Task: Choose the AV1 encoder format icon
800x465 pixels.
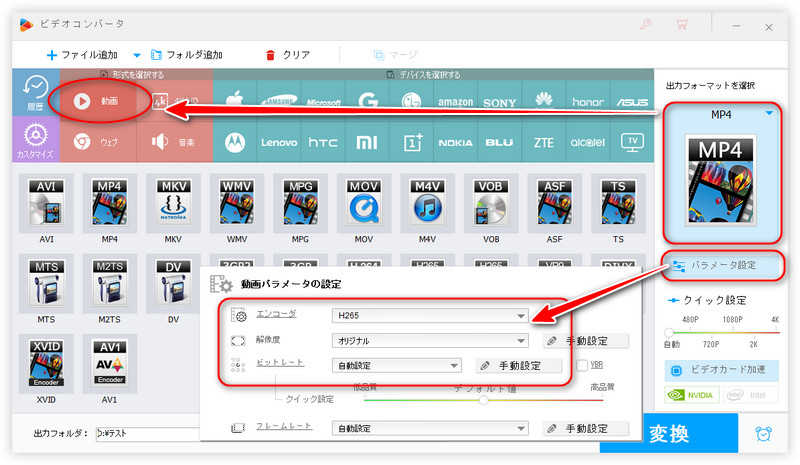Action: coord(109,364)
